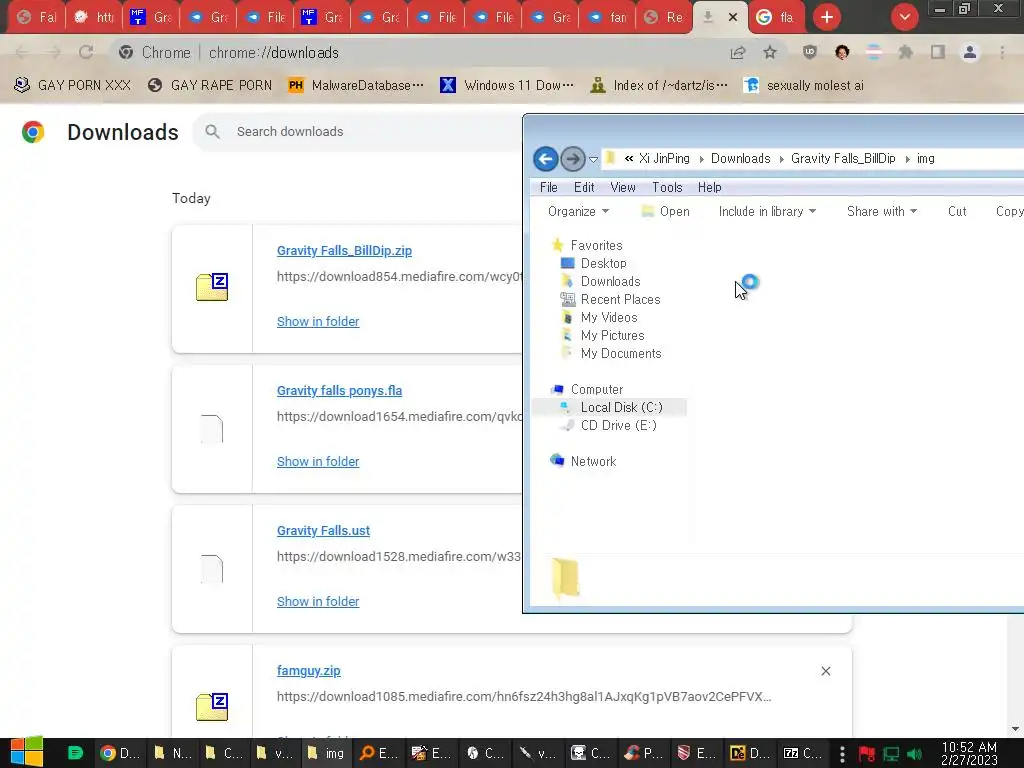
Task: Click the zip file icon for Gravity Falls_BillDip.zip
Action: click(212, 287)
